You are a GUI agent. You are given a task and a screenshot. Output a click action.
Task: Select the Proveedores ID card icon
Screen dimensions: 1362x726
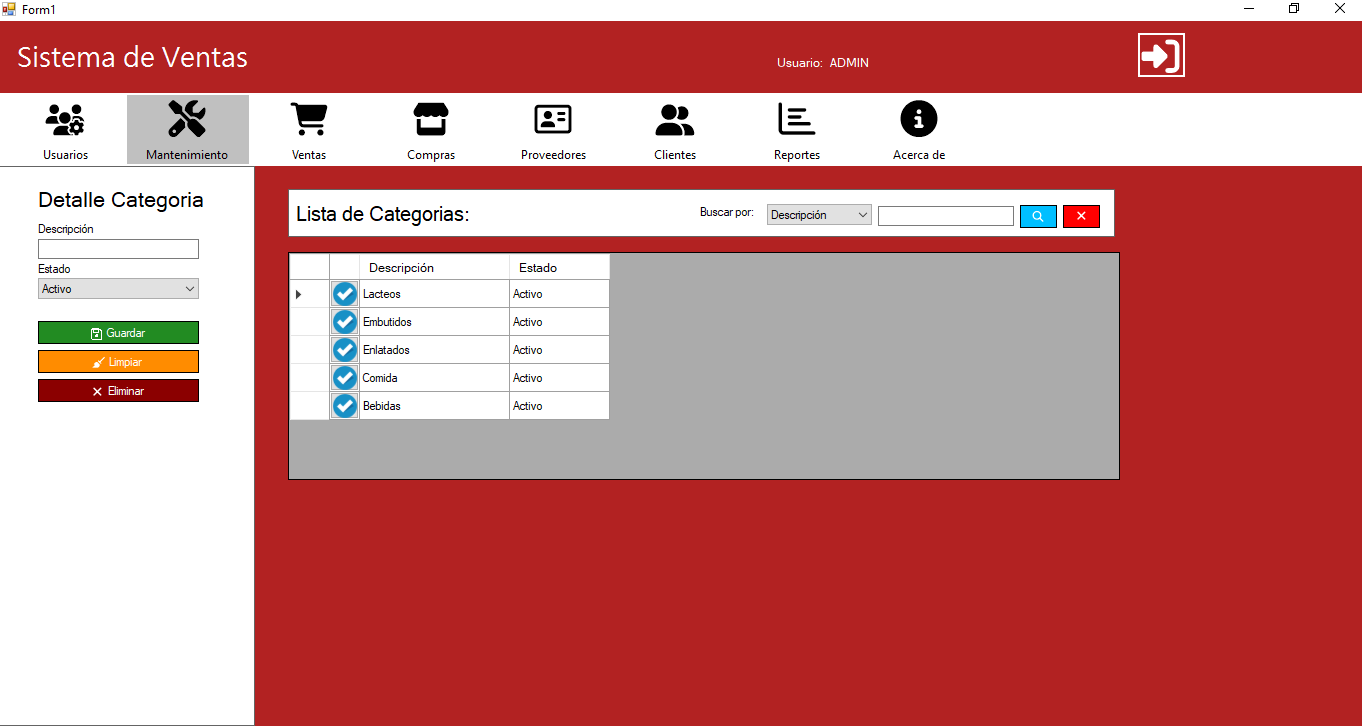553,120
